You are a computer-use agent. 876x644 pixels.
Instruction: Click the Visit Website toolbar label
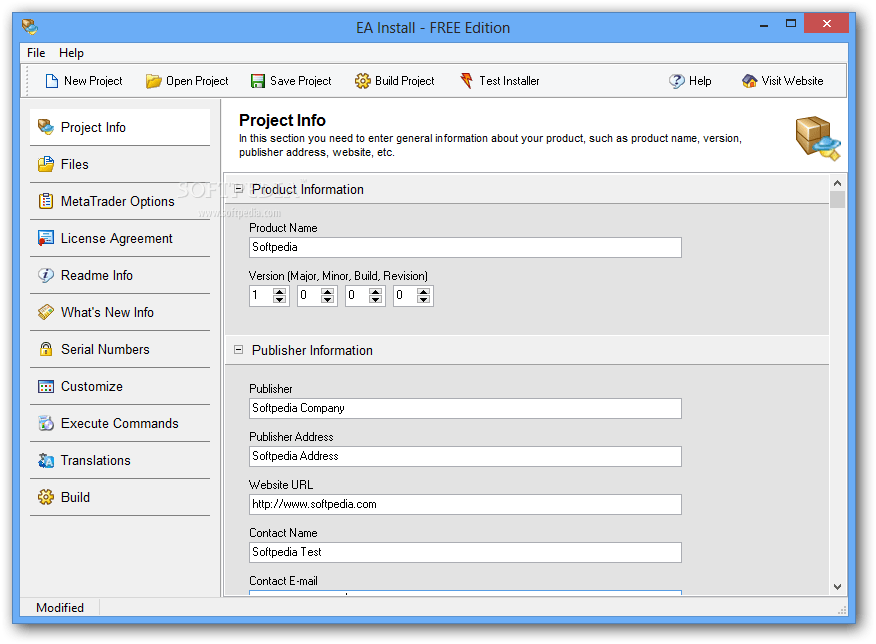pyautogui.click(x=792, y=81)
